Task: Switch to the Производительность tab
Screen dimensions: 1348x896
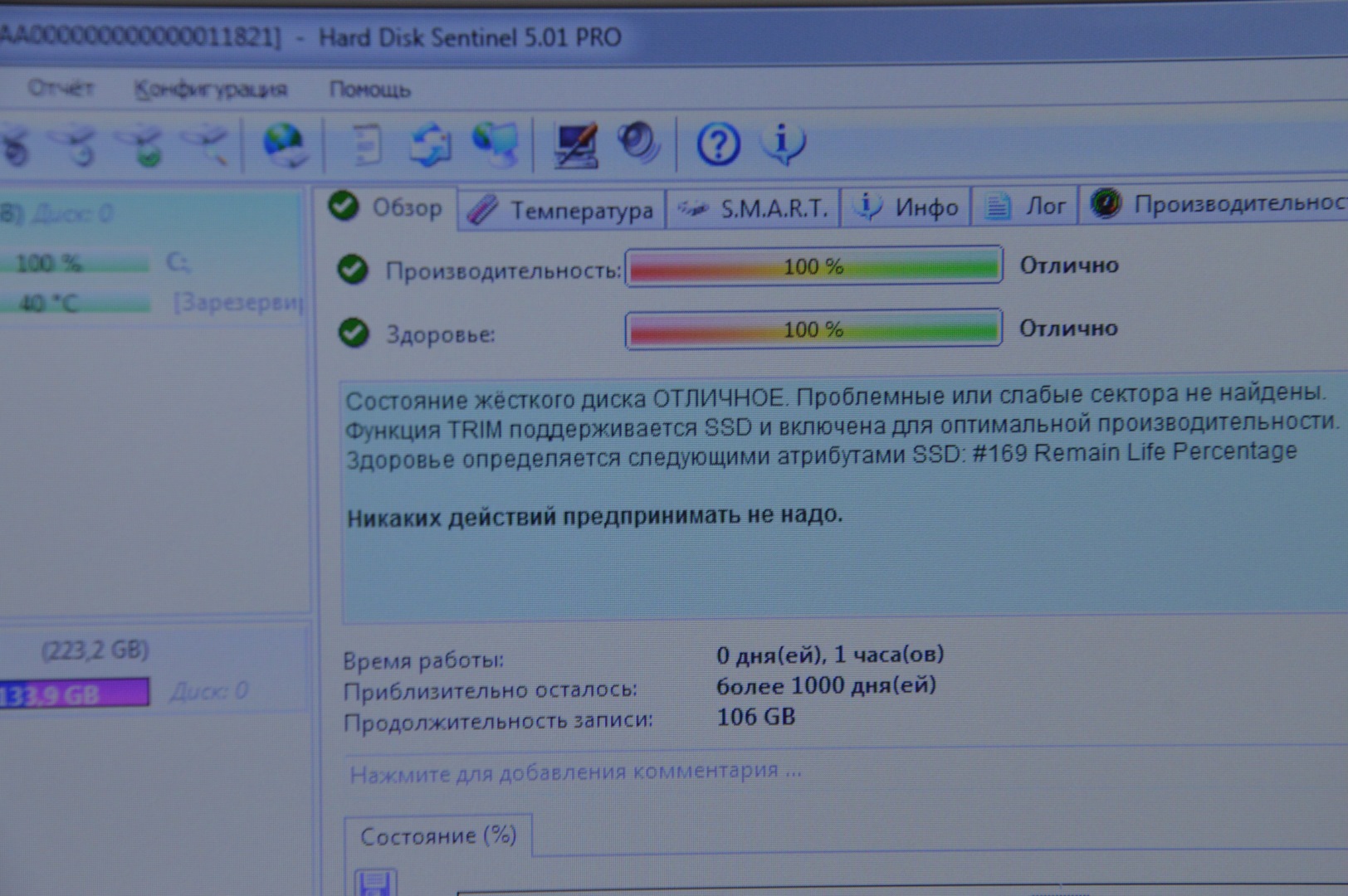Action: pyautogui.click(x=1214, y=203)
